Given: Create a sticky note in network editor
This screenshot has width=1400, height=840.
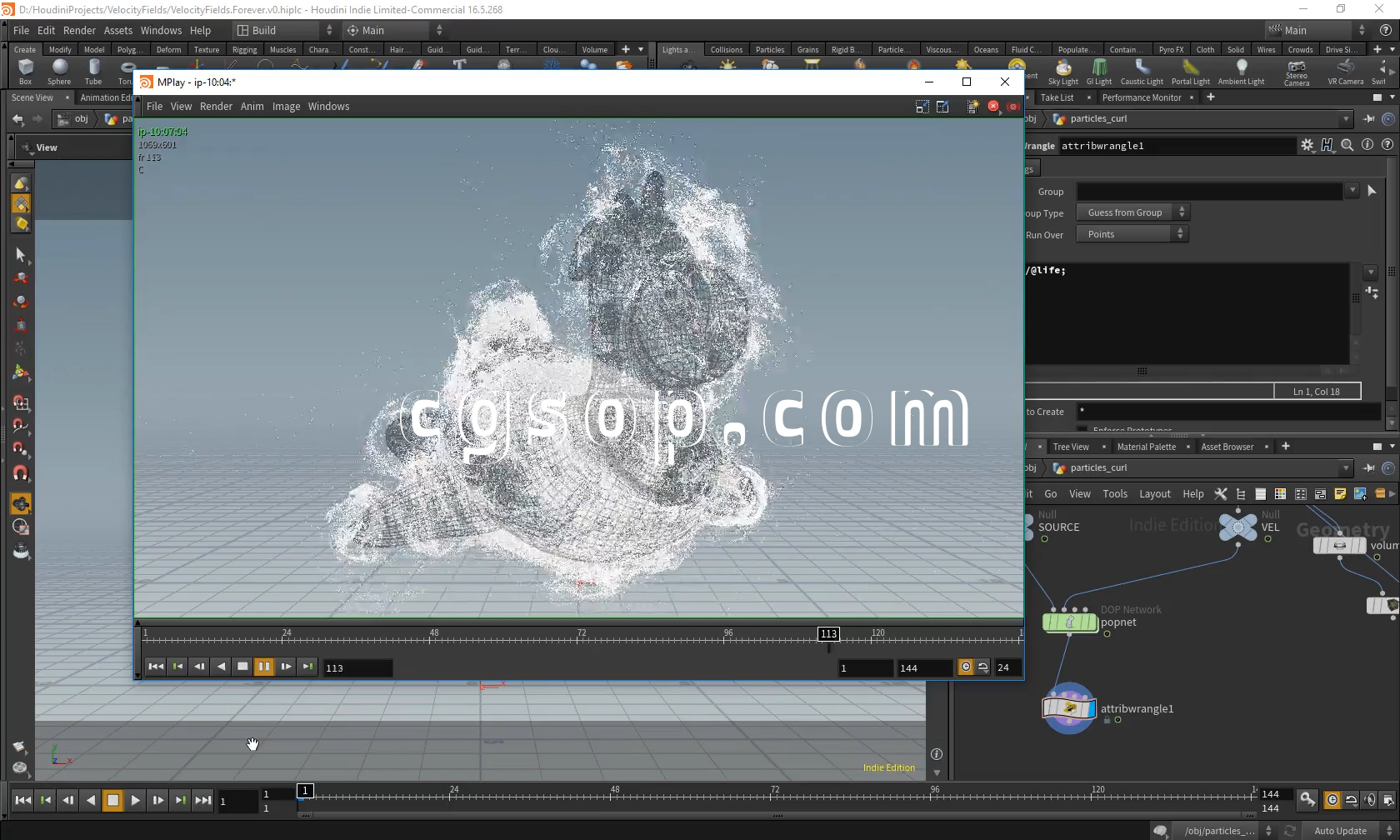Looking at the screenshot, I should (x=1340, y=493).
